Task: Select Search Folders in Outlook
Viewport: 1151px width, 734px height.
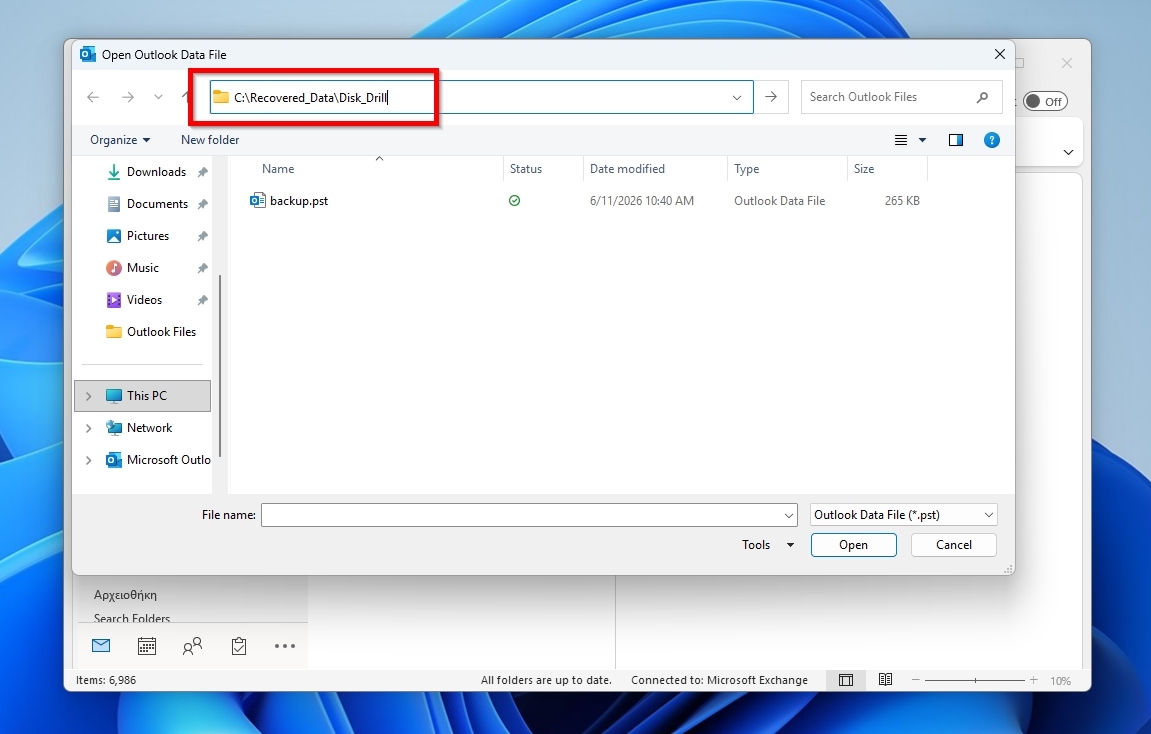Action: tap(132, 618)
